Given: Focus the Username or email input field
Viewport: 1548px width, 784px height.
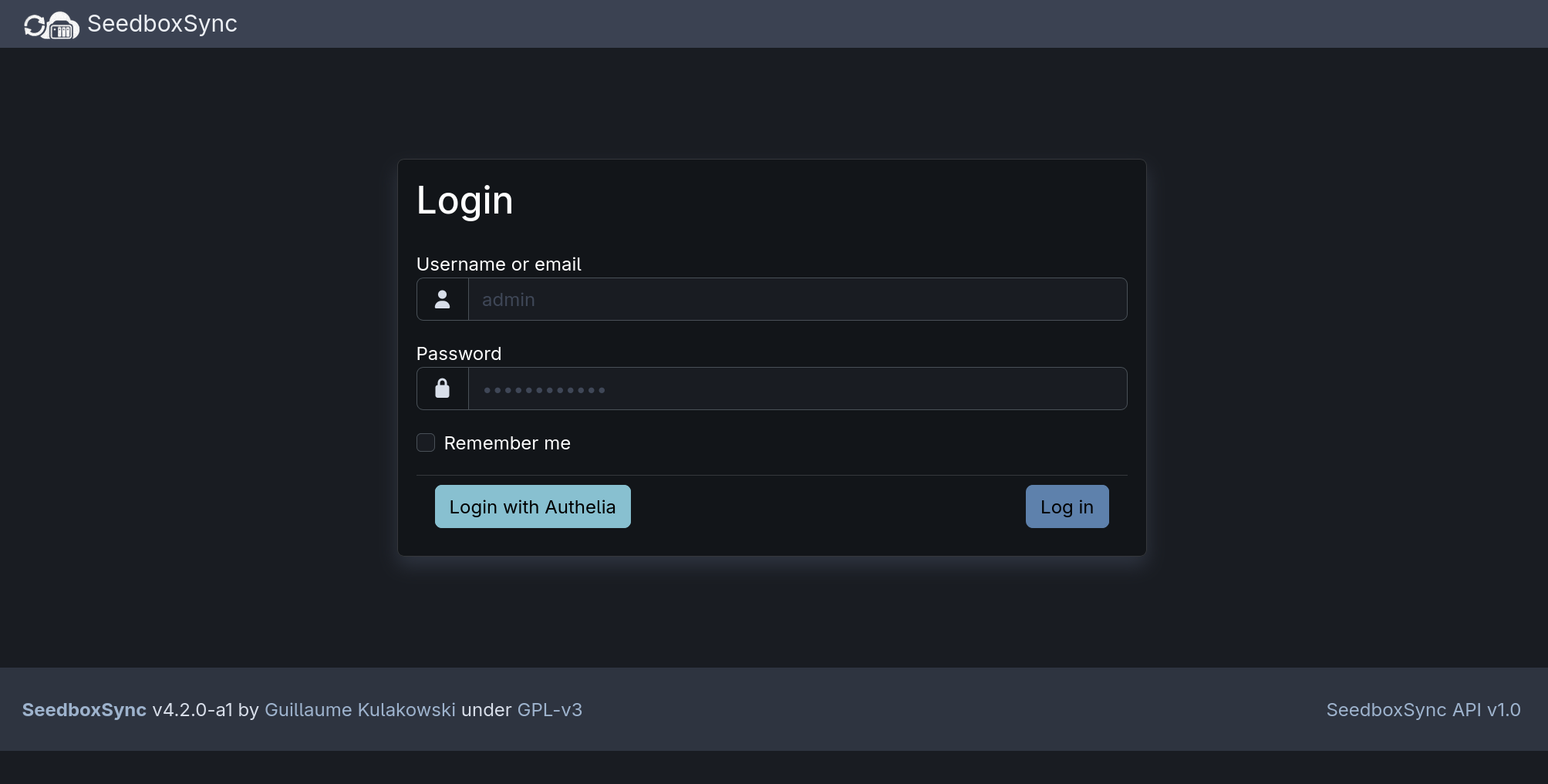Looking at the screenshot, I should (x=798, y=299).
